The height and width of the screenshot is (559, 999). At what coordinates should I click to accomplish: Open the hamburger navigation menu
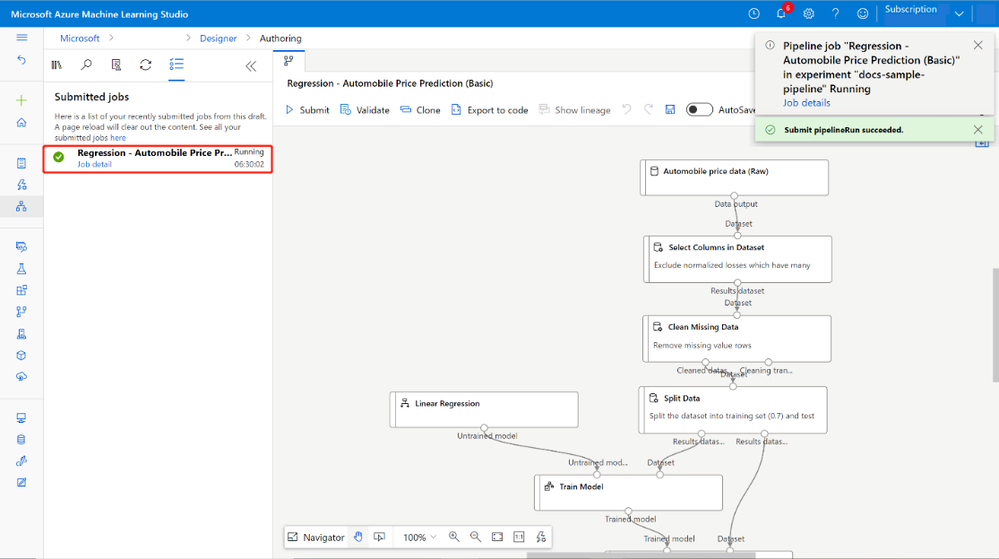[x=22, y=38]
